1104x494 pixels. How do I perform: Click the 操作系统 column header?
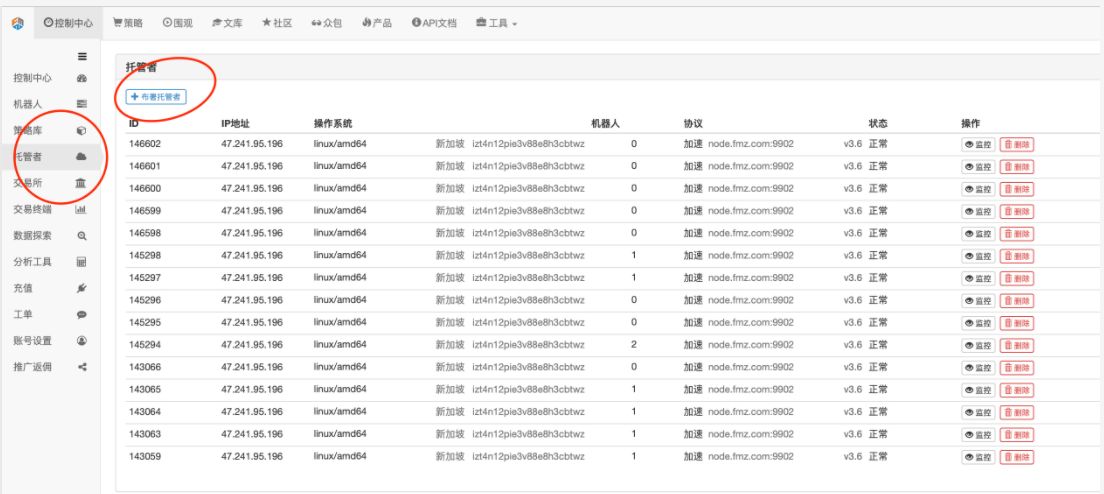[x=333, y=123]
